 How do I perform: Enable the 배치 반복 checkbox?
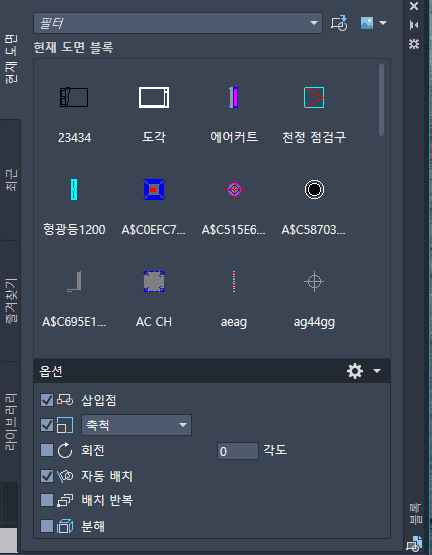[47, 500]
